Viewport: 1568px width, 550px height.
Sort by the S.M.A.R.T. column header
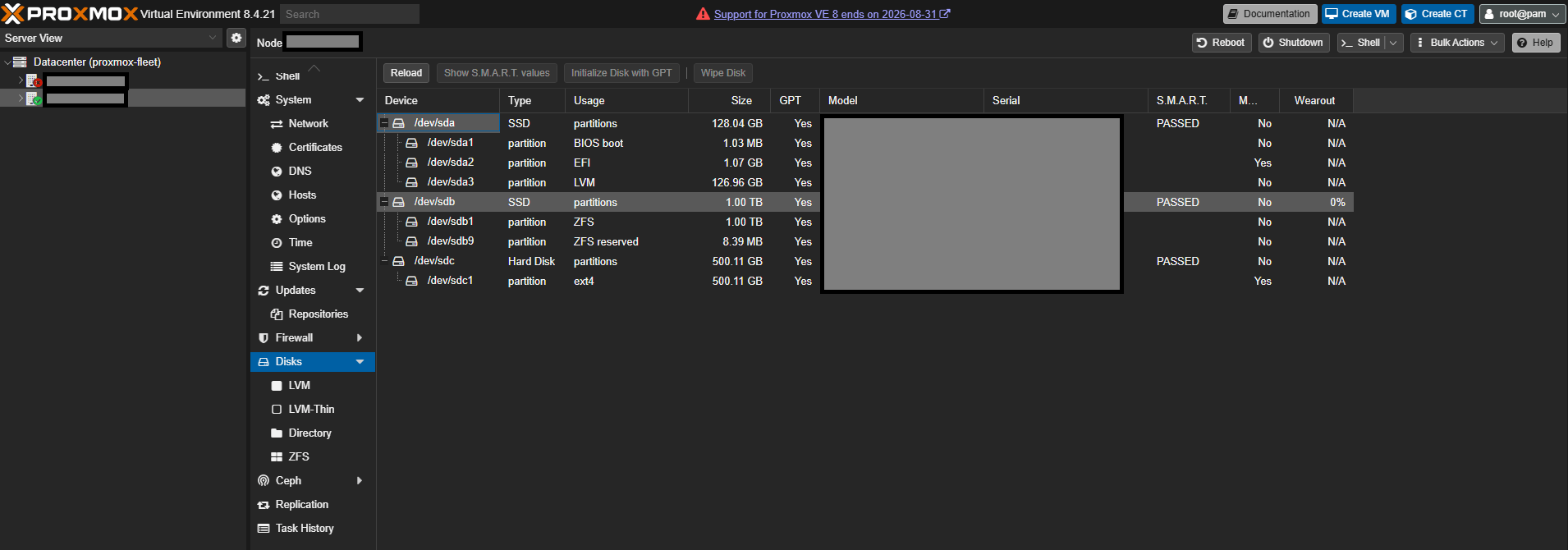[1189, 100]
